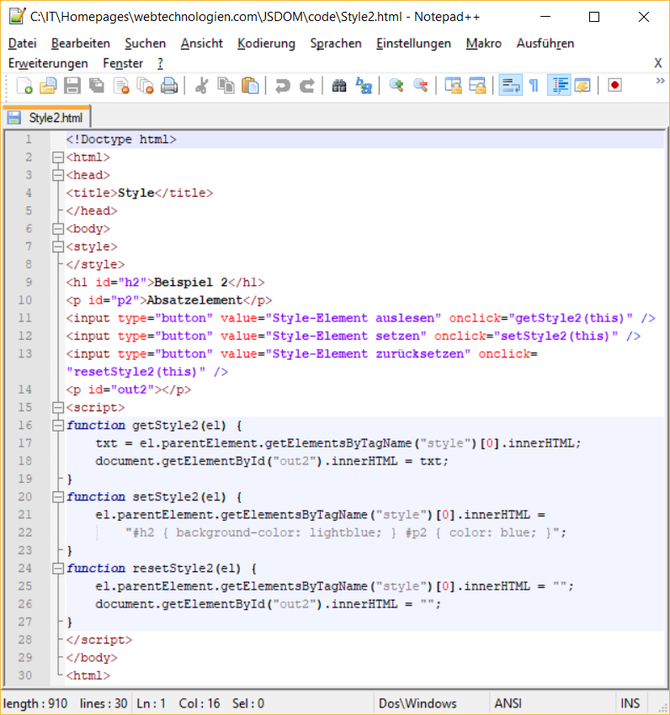
Task: Toggle show all characters pilcrow icon
Action: (534, 85)
